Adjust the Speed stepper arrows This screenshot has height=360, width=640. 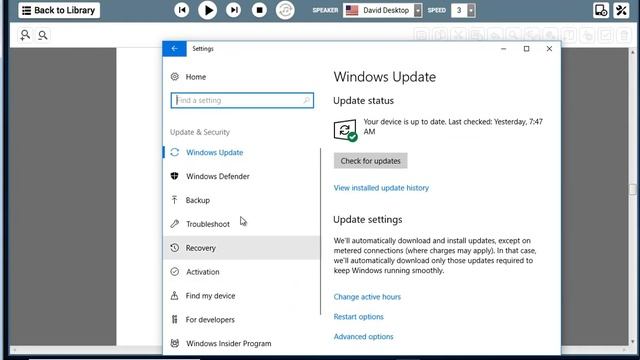[x=471, y=10]
